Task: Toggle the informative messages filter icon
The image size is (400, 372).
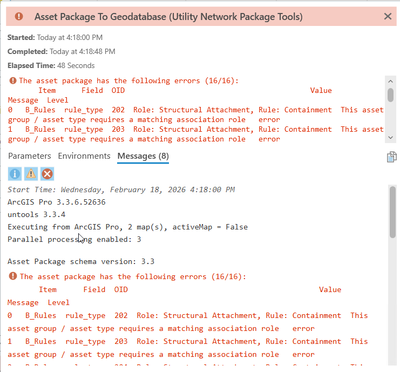Action: click(x=14, y=174)
